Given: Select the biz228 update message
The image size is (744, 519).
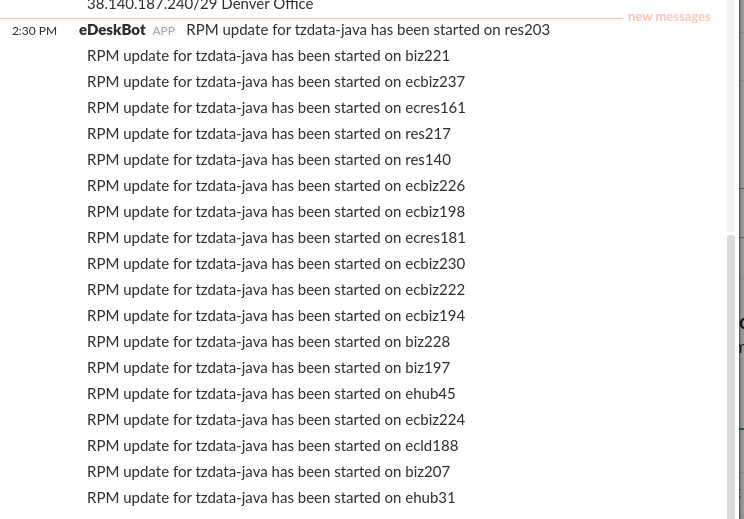Looking at the screenshot, I should pyautogui.click(x=268, y=342).
